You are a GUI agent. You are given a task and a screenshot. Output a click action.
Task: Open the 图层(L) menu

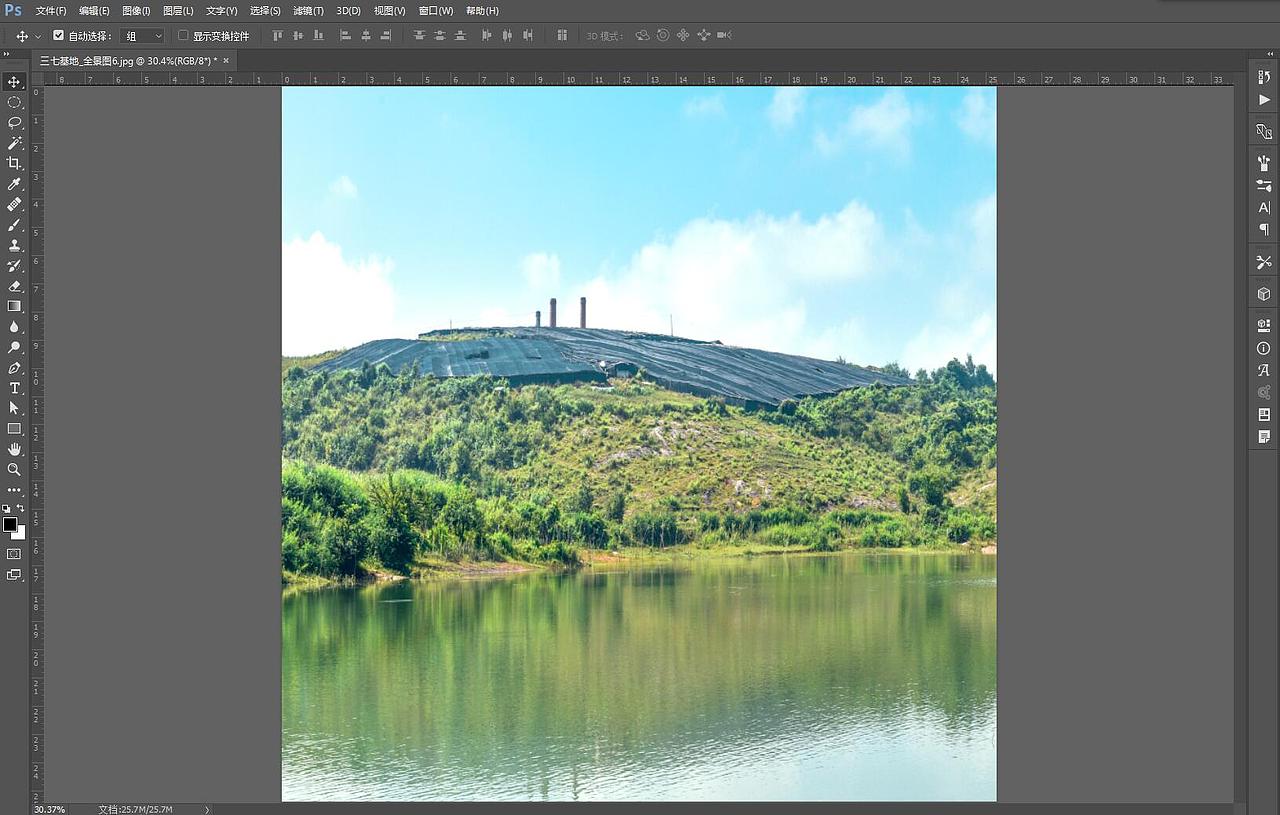click(x=178, y=11)
